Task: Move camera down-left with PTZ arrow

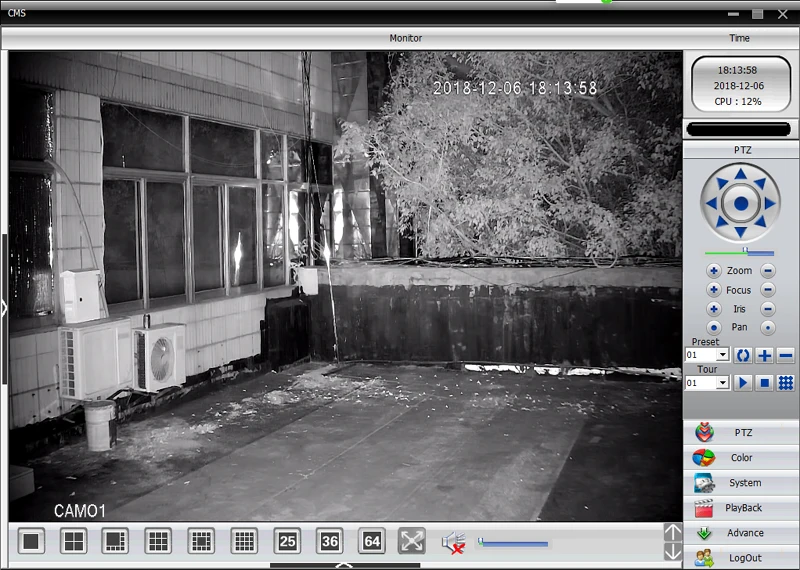Action: click(721, 222)
